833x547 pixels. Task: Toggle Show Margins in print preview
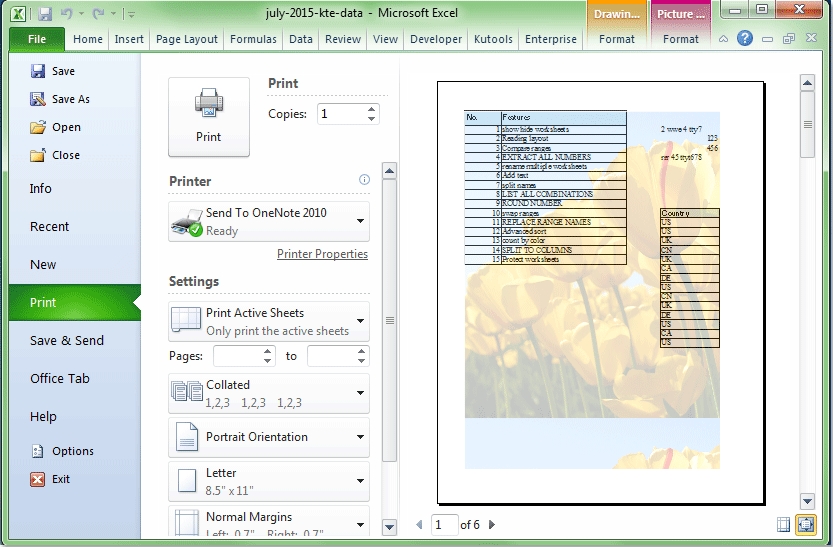[x=783, y=524]
